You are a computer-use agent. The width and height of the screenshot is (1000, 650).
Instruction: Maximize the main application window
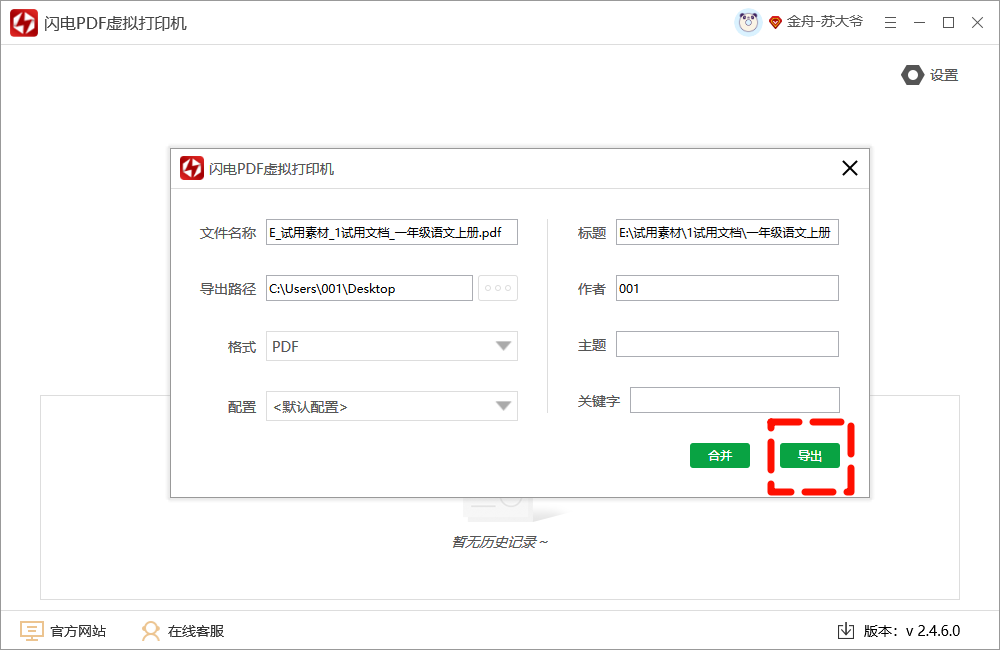(x=948, y=23)
